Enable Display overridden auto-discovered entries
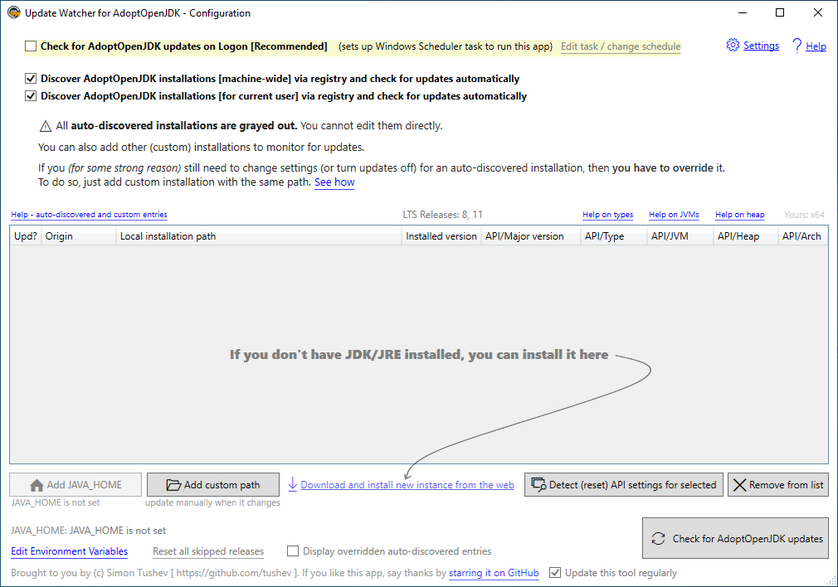Image resolution: width=838 pixels, height=587 pixels. click(x=293, y=551)
